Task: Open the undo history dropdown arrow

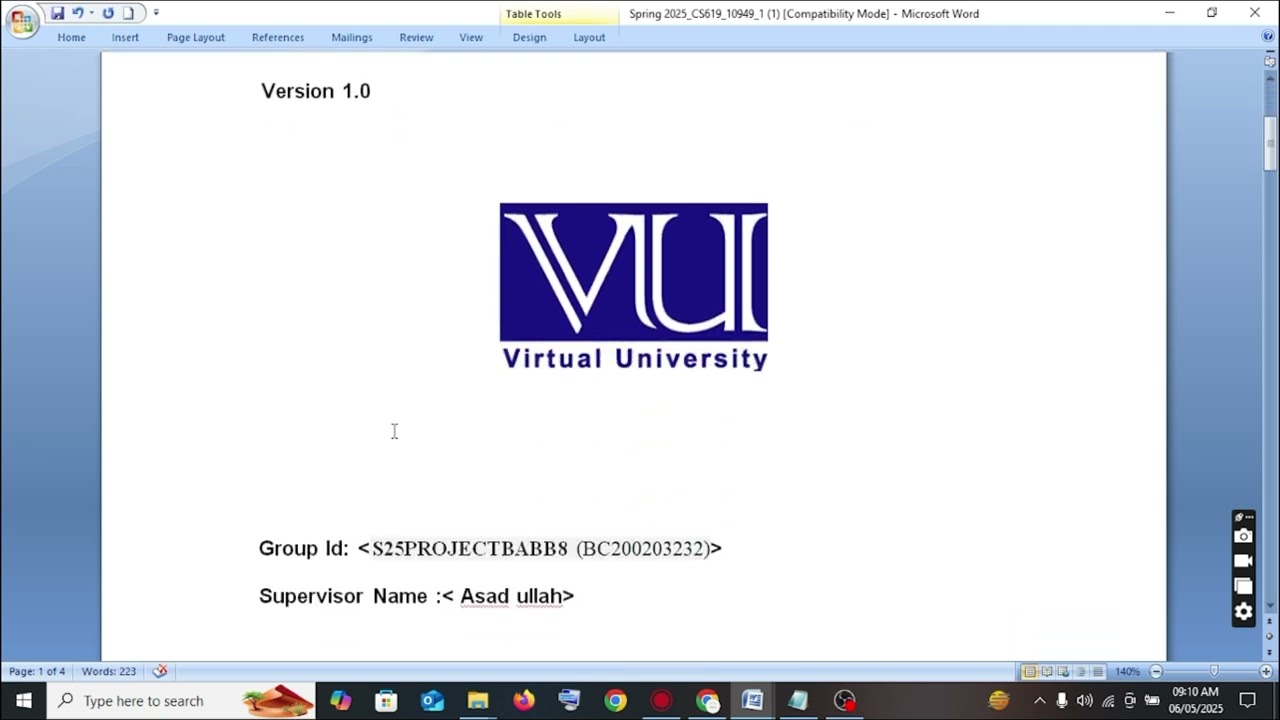Action: [91, 13]
